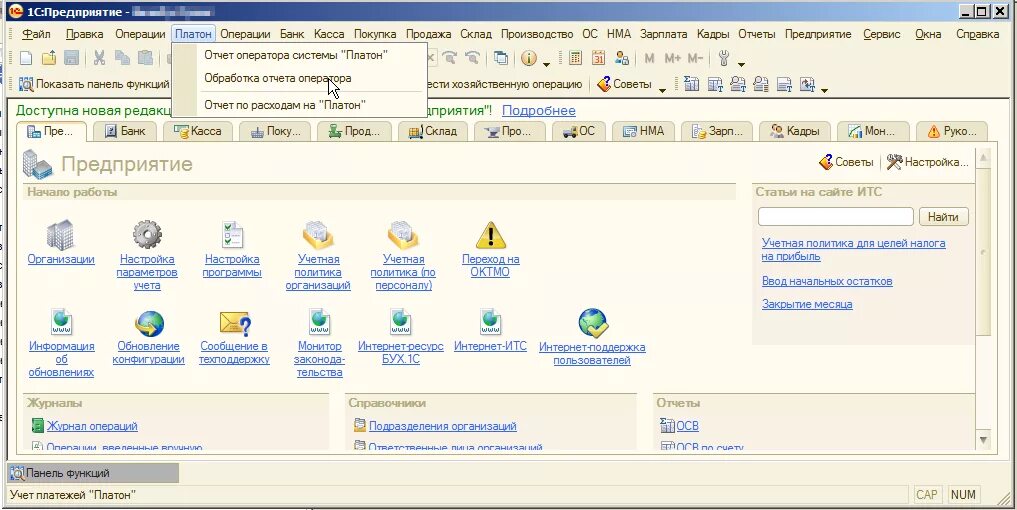Open the ОСВ report link

[x=688, y=426]
